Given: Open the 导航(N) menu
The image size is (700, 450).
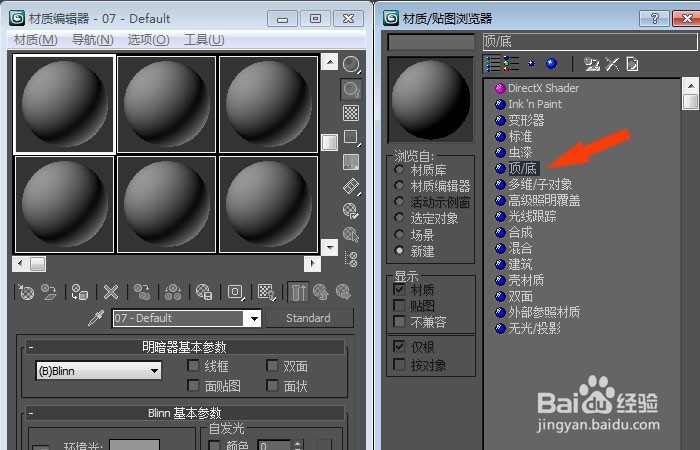Looking at the screenshot, I should [x=92, y=40].
